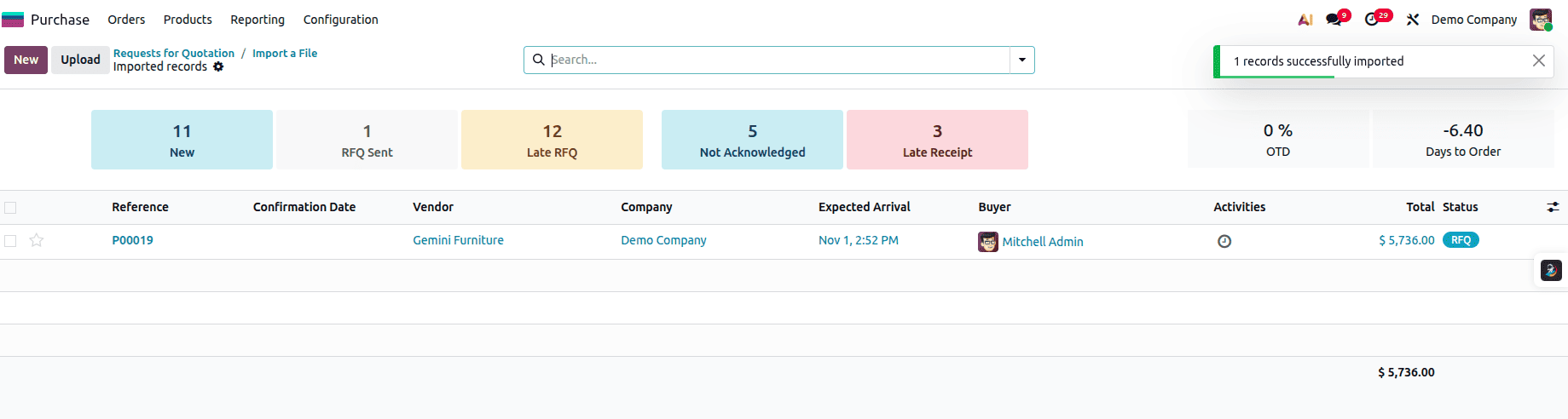Focus the Search input field
Viewport: 1568px width, 419px height.
[x=778, y=60]
